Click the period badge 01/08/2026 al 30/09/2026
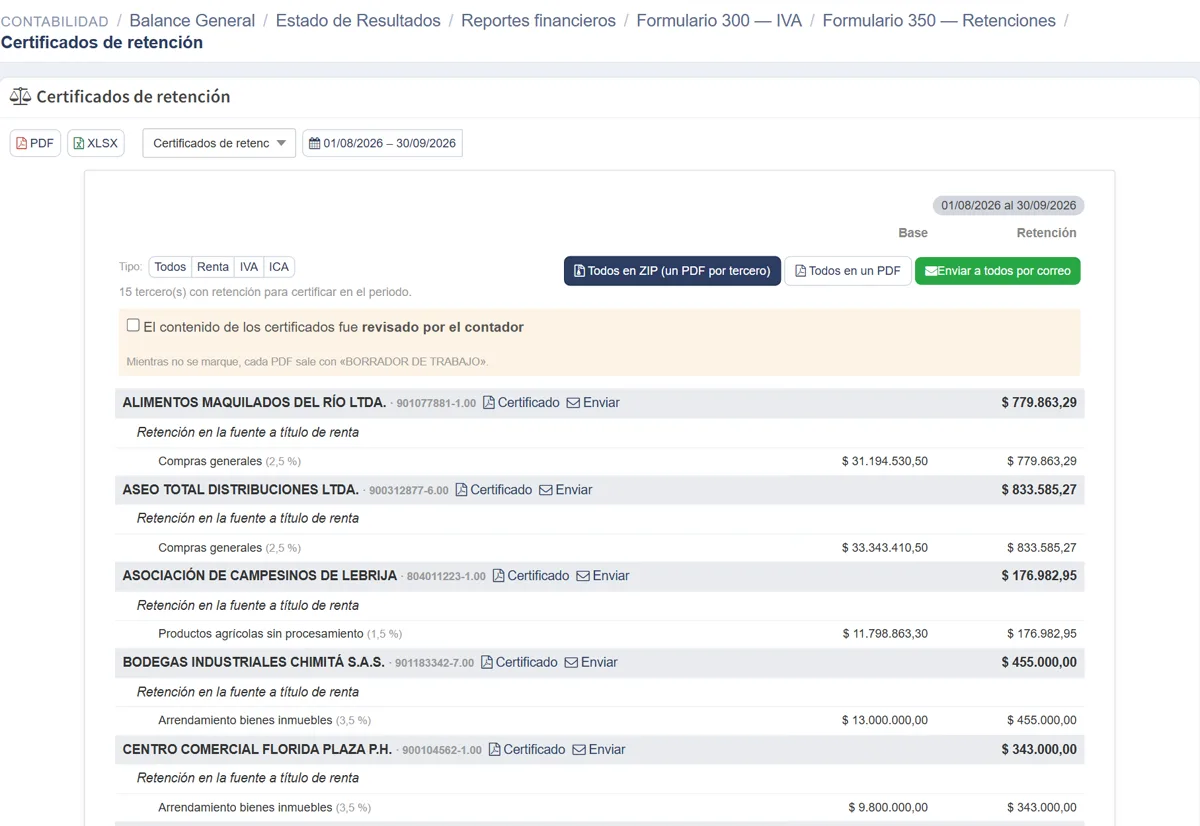1200x826 pixels. click(x=1008, y=205)
